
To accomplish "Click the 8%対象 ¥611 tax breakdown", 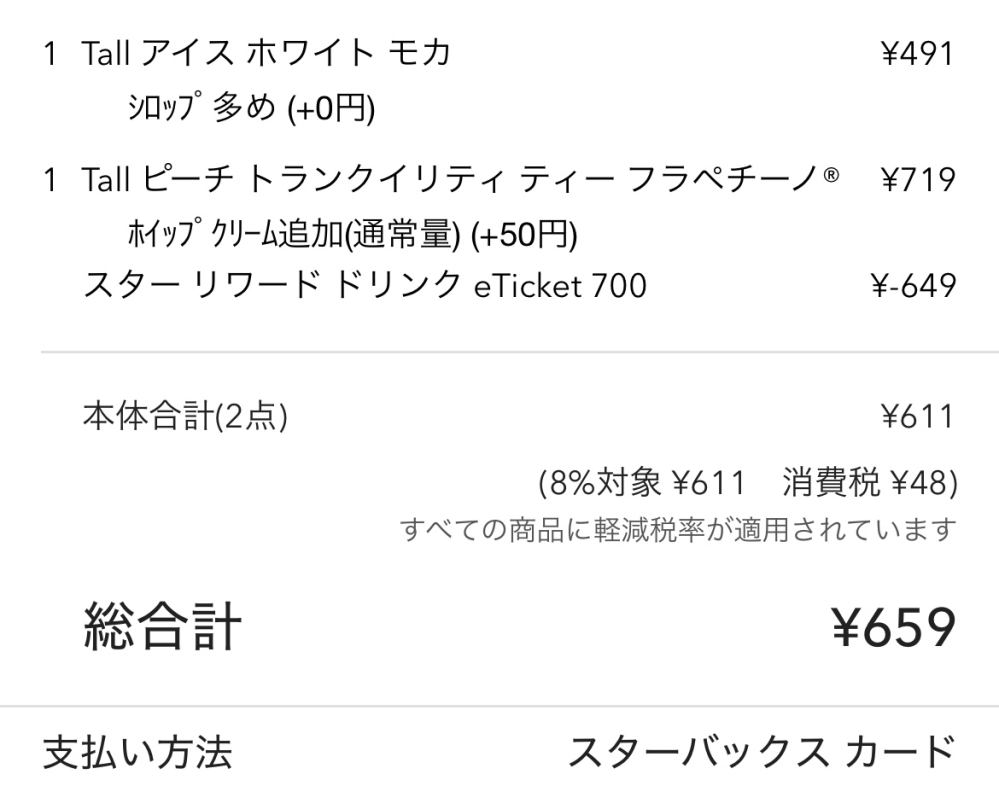I will (x=642, y=482).
